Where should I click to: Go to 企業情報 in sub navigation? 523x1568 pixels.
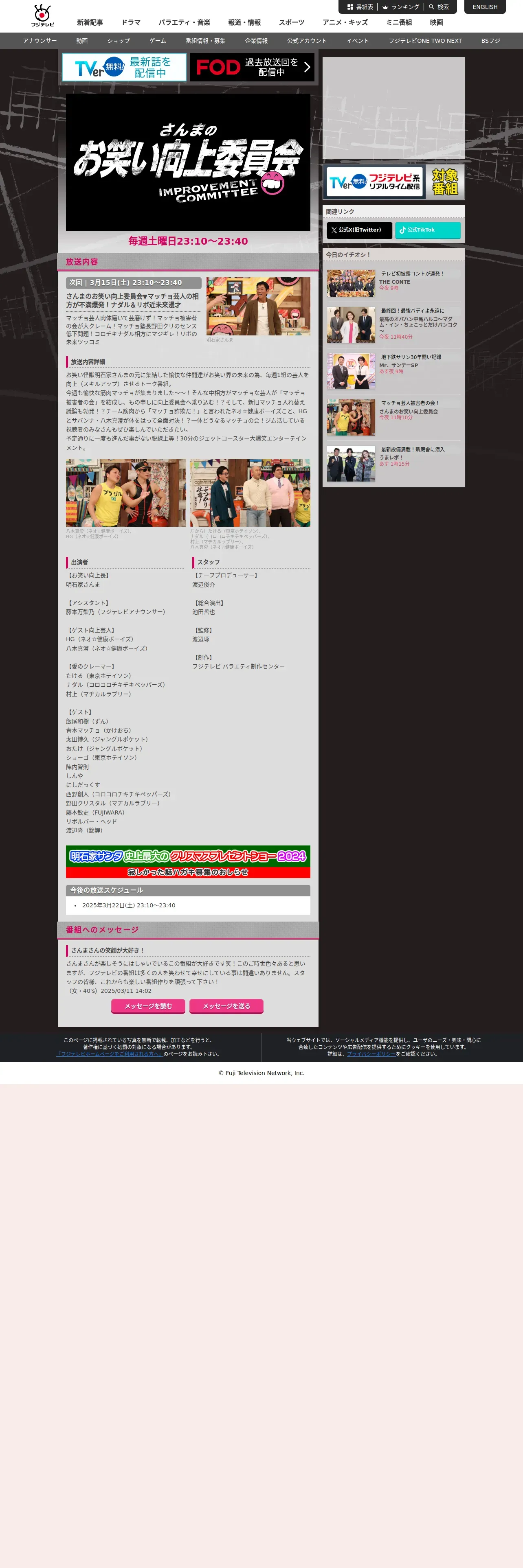click(256, 41)
